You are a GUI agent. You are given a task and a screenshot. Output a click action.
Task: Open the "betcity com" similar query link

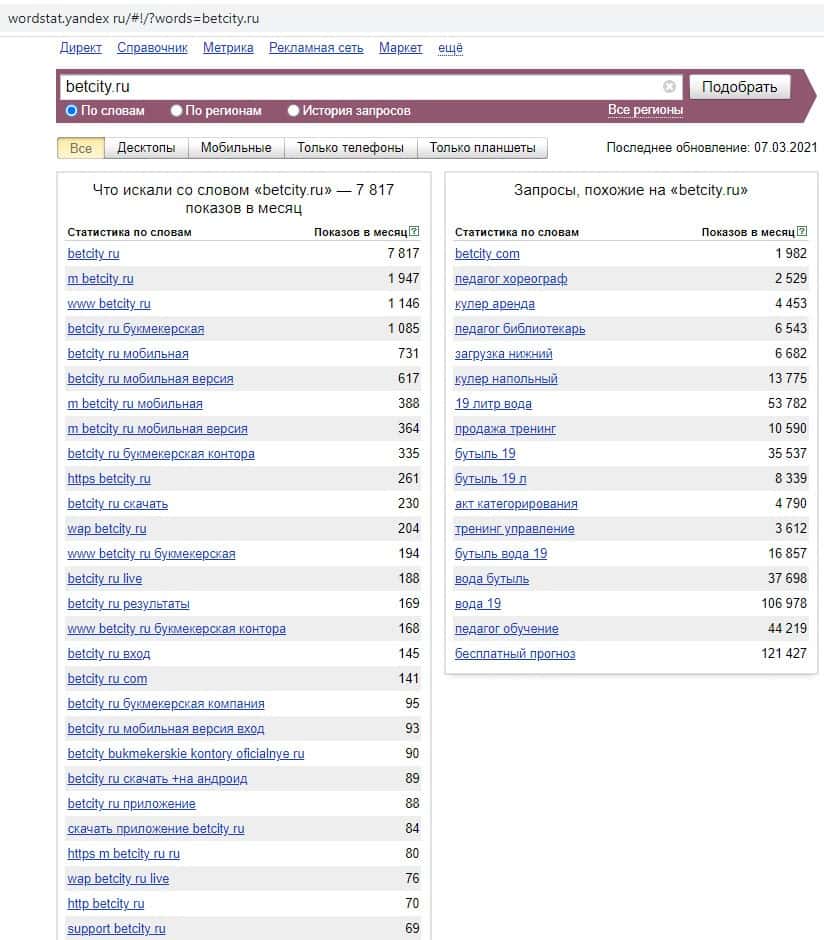487,254
